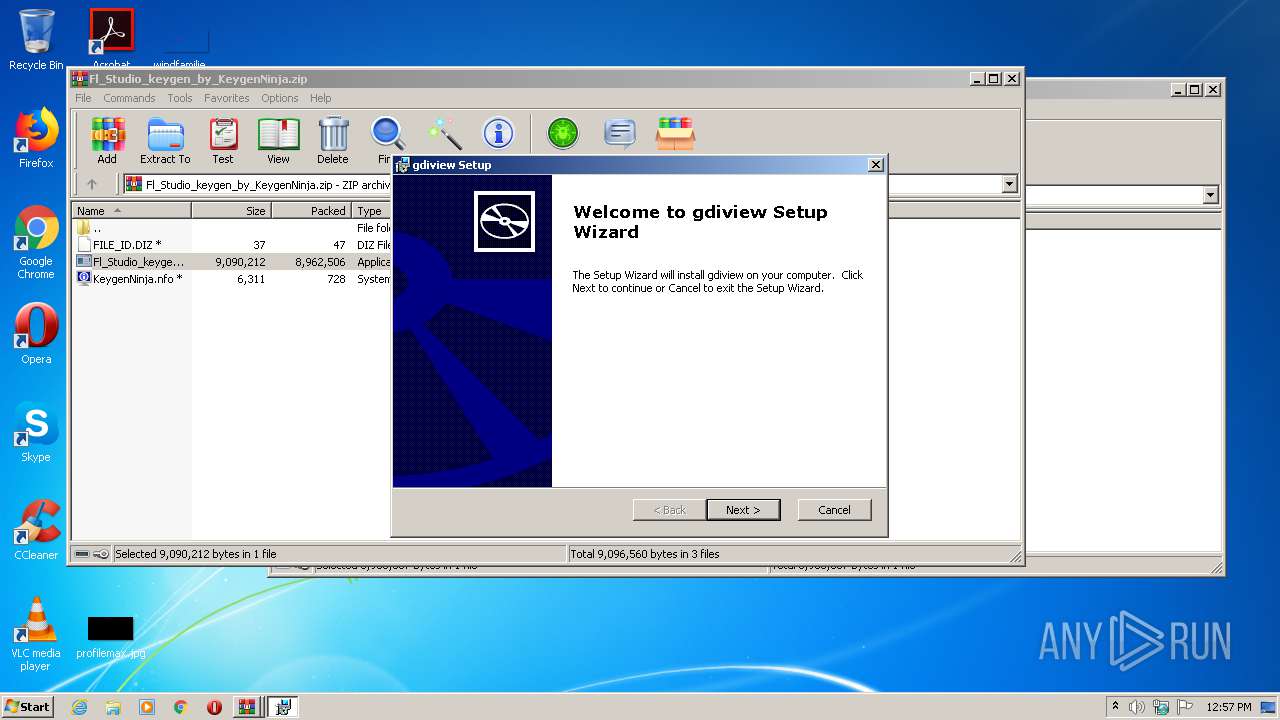Open the archive path dropdown arrow
The image size is (1280, 720).
tap(1009, 184)
